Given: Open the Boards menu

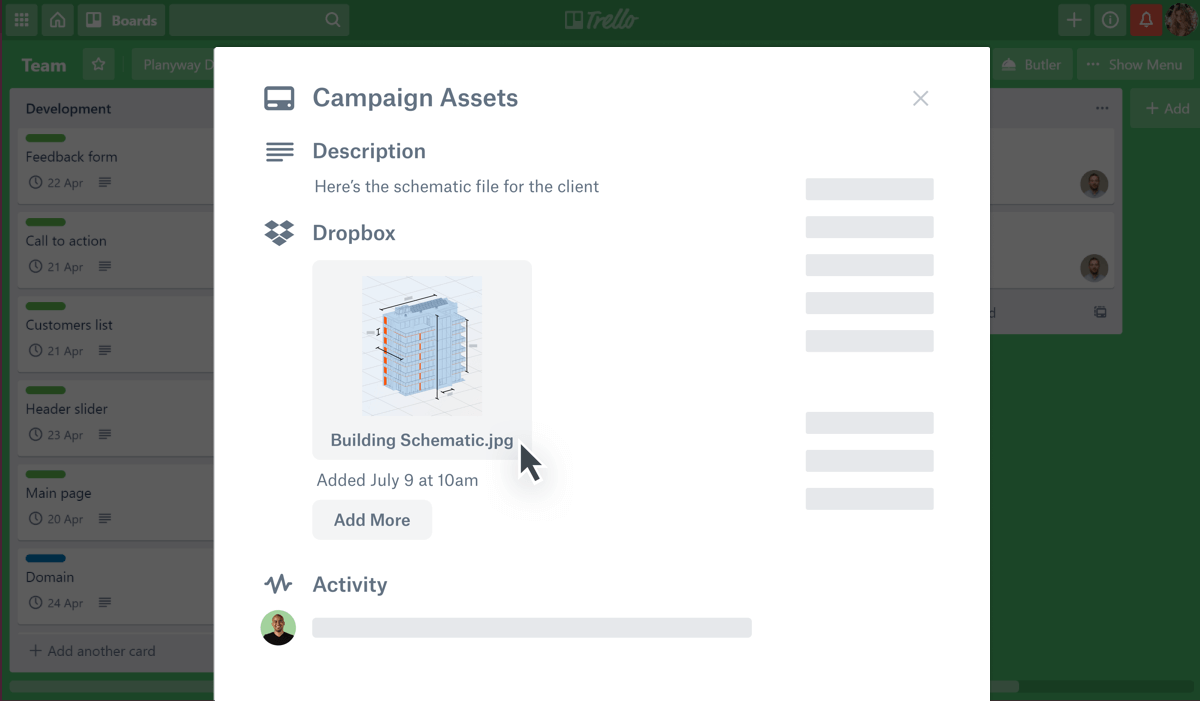Looking at the screenshot, I should coord(120,19).
